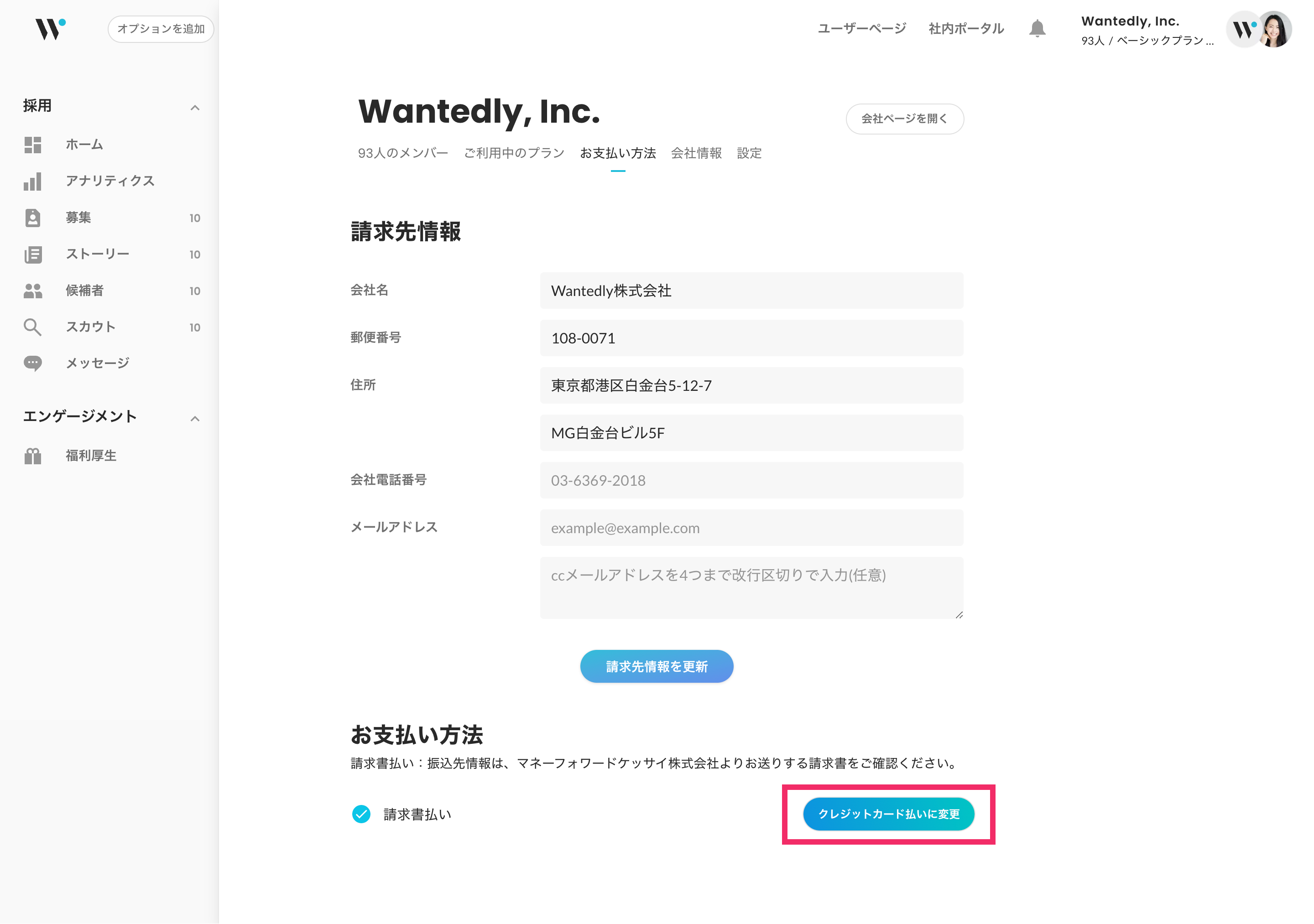1314x924 pixels.
Task: Click クレジットカード払いに変更 button
Action: 888,814
